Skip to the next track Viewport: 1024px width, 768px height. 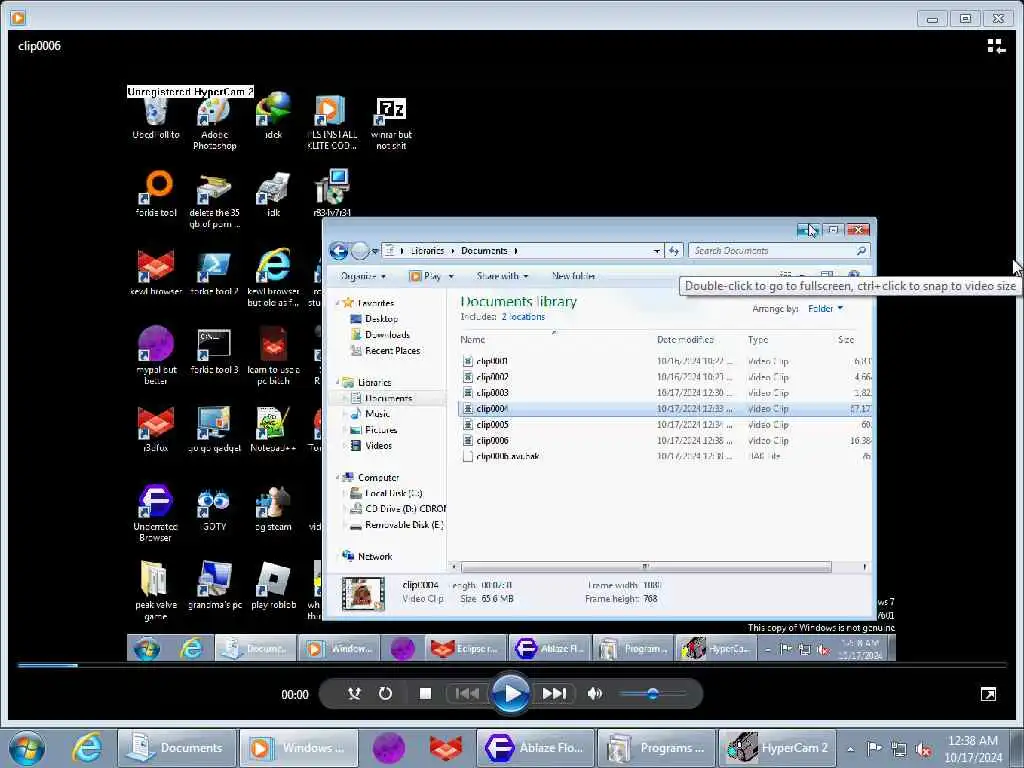[554, 694]
